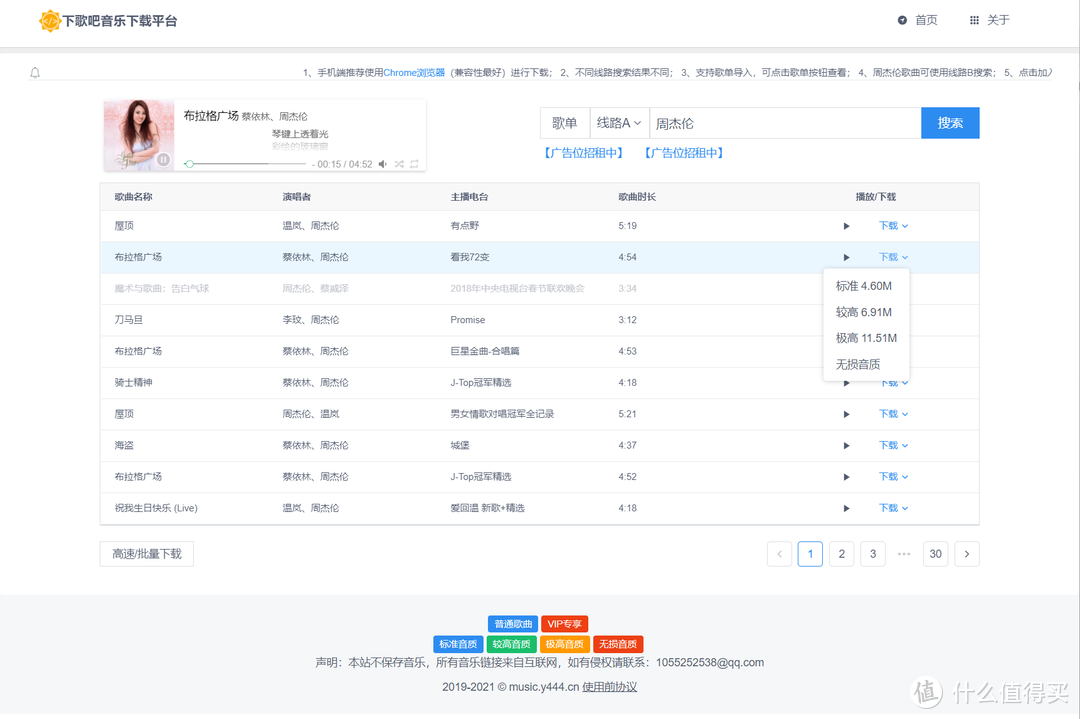The image size is (1080, 719).
Task: Click the red 无损音质 badge
Action: click(x=618, y=644)
